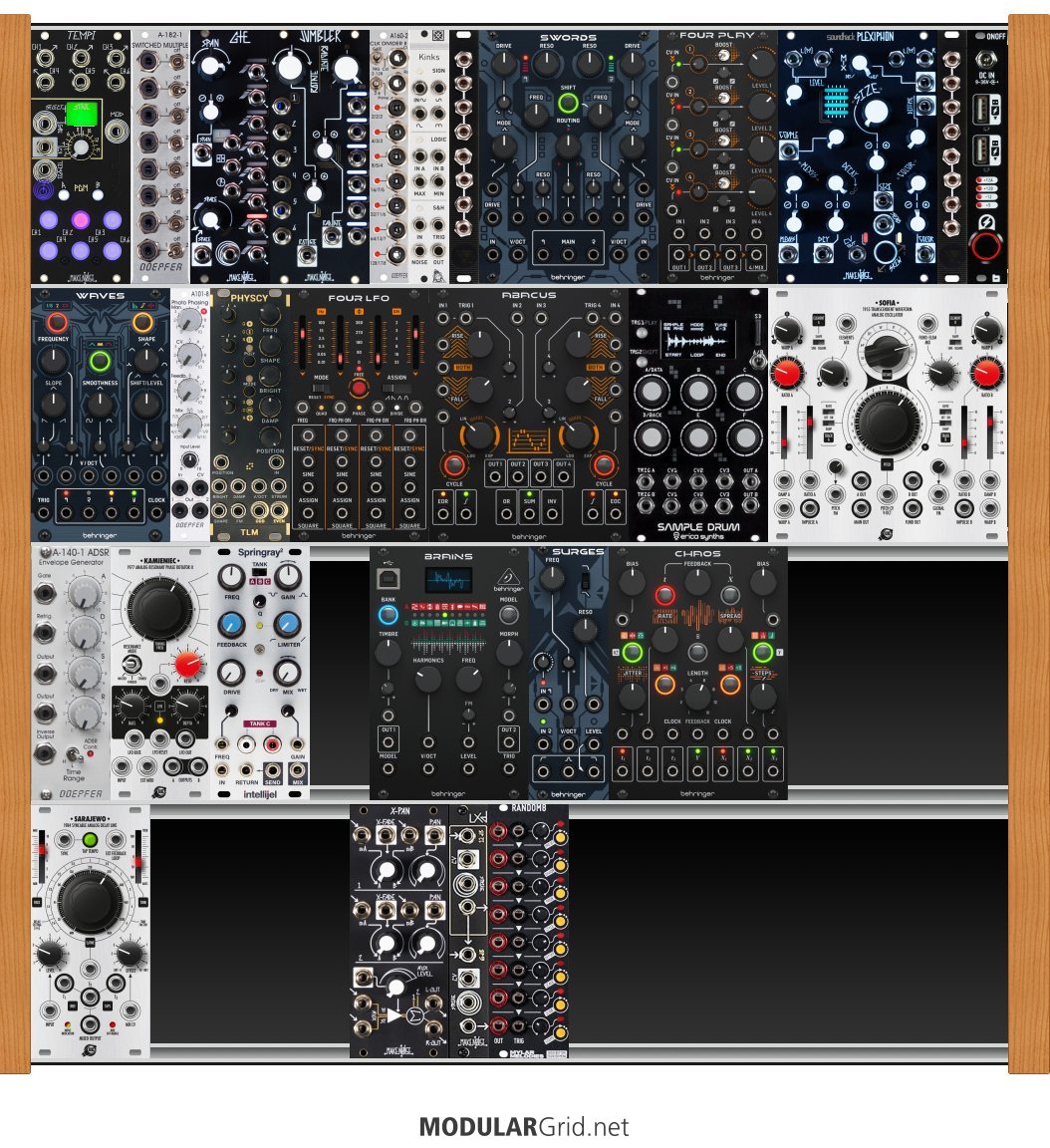This screenshot has width=1050, height=1148.
Task: Click the green display on TEMPI
Action: click(82, 115)
